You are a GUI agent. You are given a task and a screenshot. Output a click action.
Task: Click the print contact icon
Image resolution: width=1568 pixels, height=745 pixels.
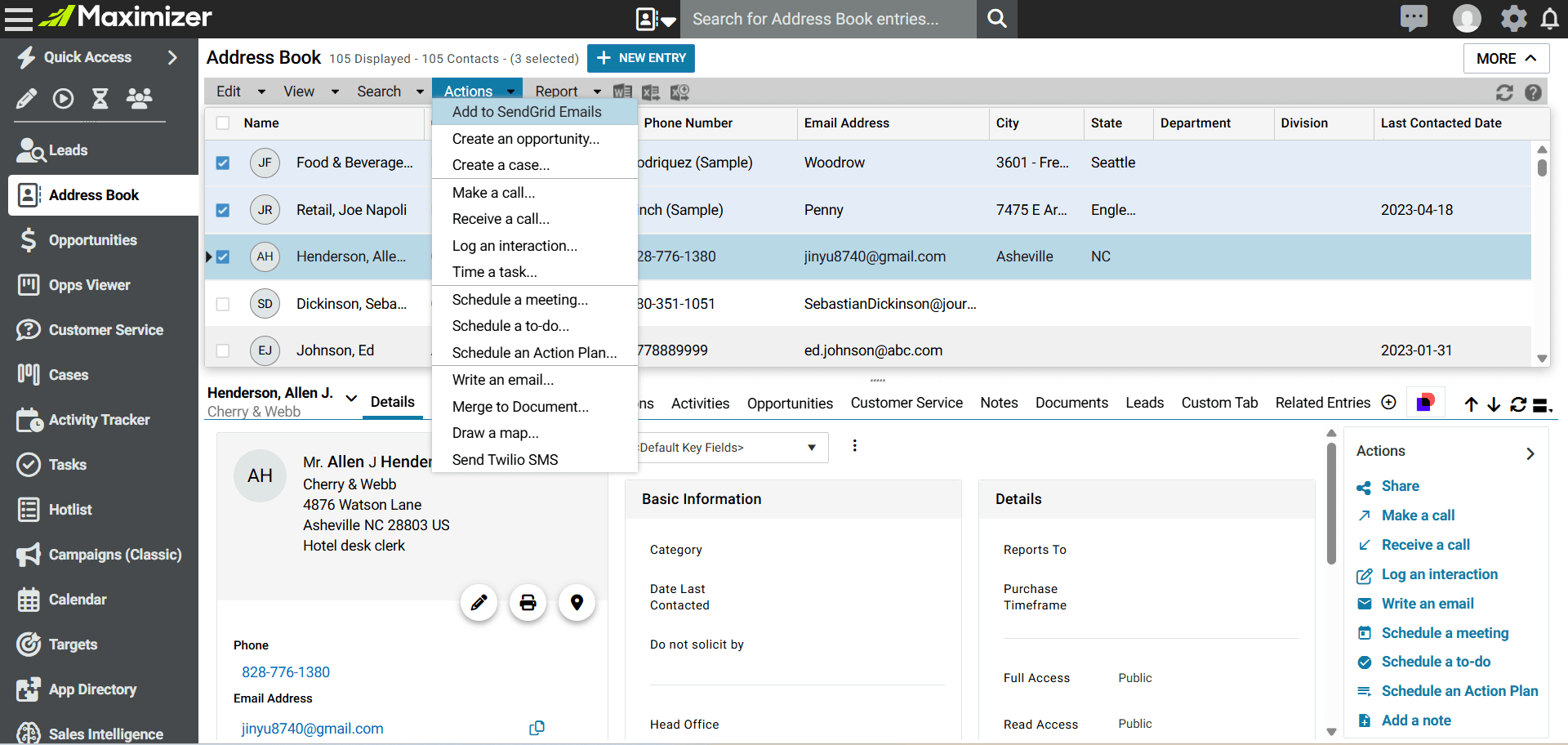coord(528,603)
